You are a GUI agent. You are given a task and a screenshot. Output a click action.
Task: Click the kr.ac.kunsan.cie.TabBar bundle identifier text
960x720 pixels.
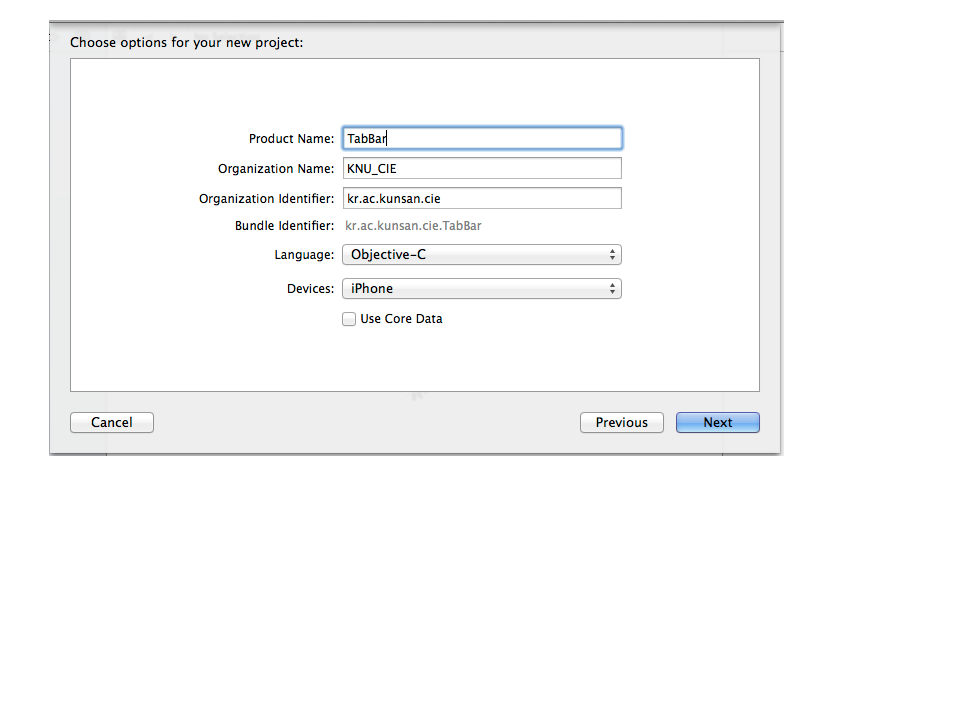coord(413,226)
